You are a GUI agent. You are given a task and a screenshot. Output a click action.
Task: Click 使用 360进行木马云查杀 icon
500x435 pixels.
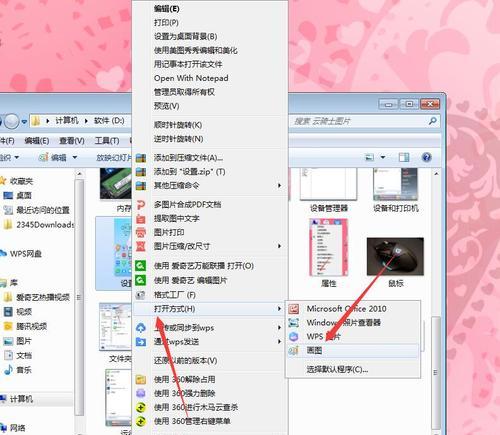coord(141,407)
